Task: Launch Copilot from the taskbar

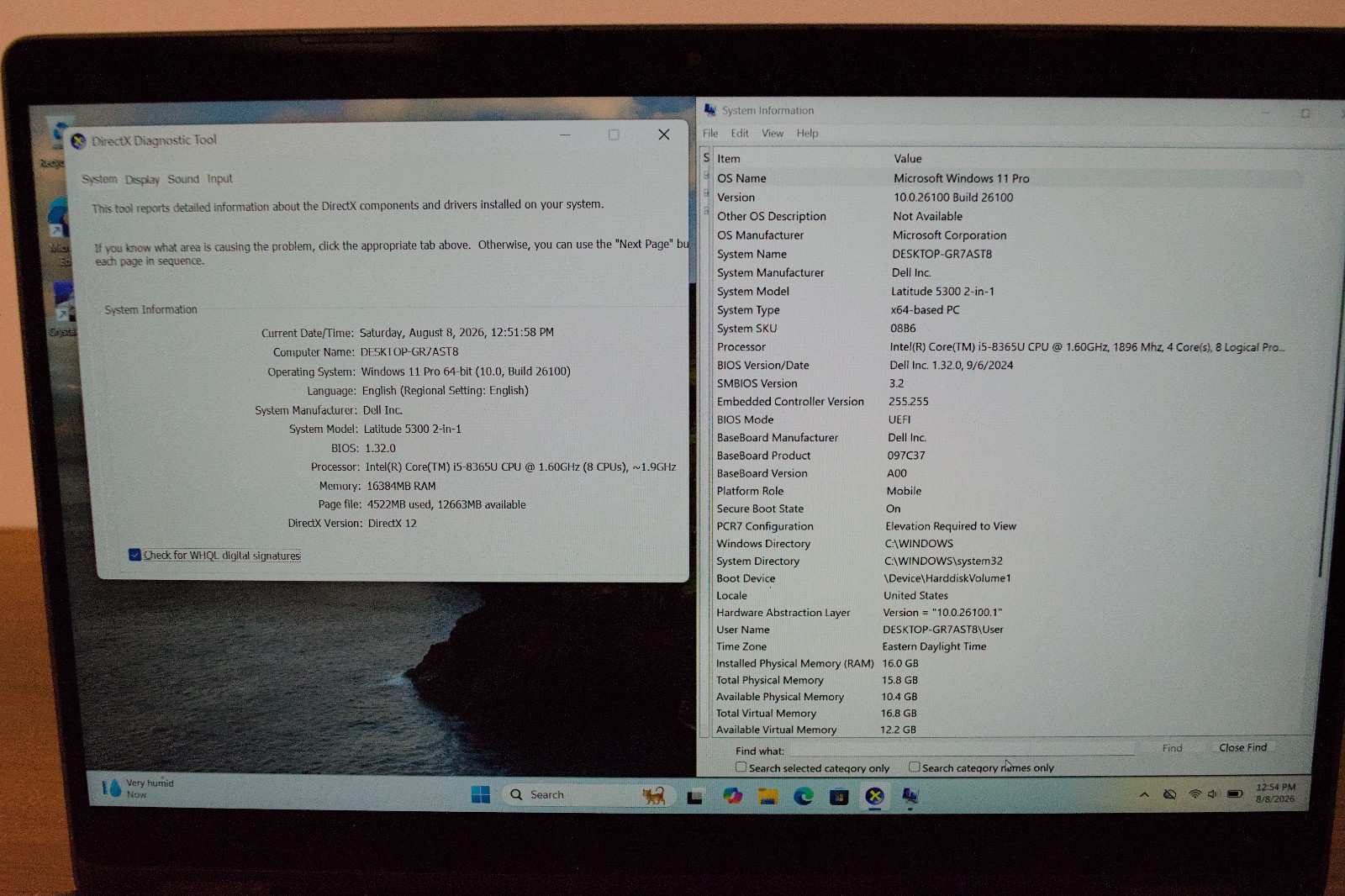Action: pyautogui.click(x=732, y=795)
